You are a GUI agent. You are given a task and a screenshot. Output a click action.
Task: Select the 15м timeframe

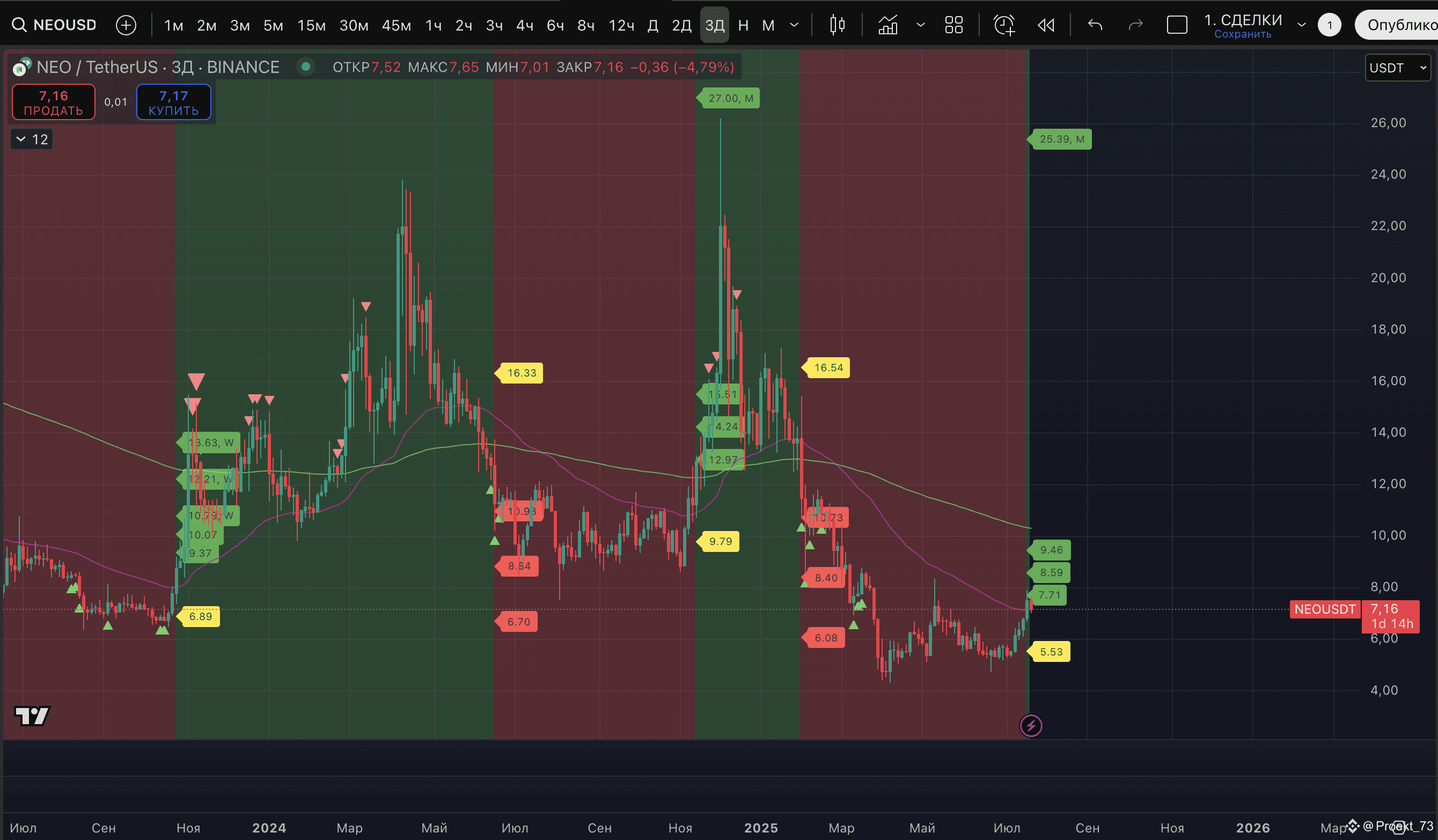coord(311,25)
